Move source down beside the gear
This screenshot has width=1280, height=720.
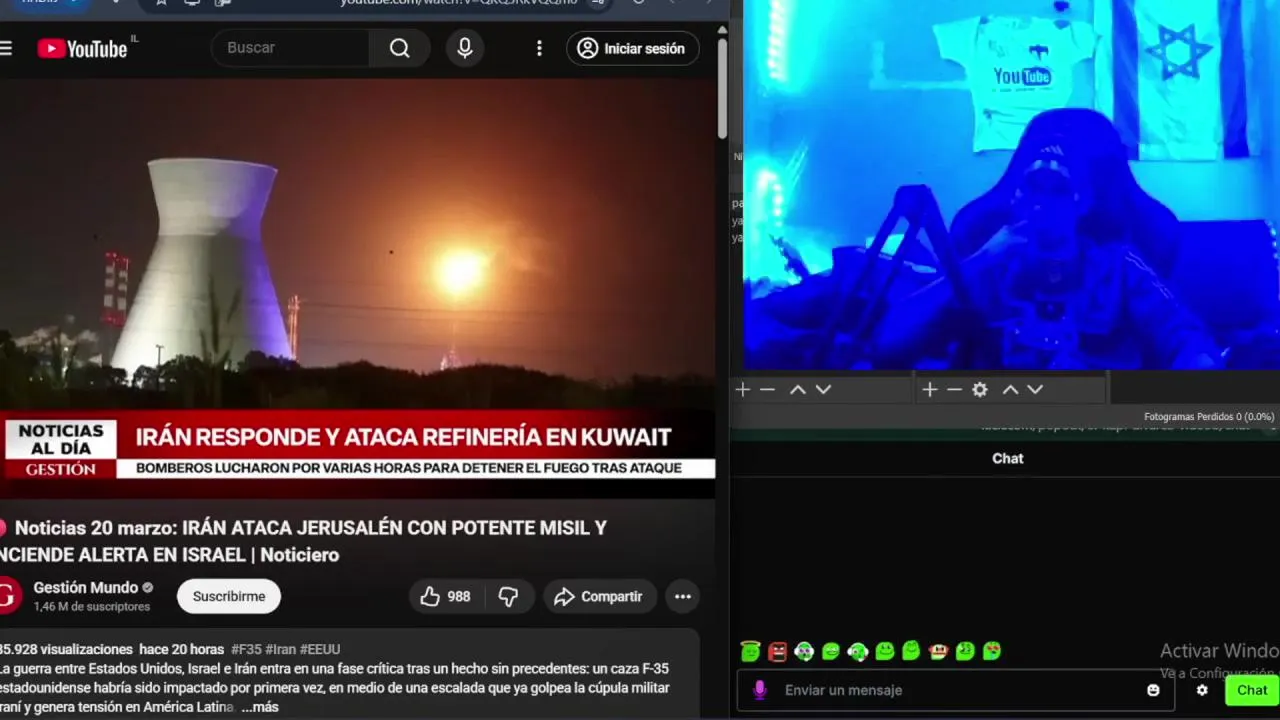point(1035,389)
